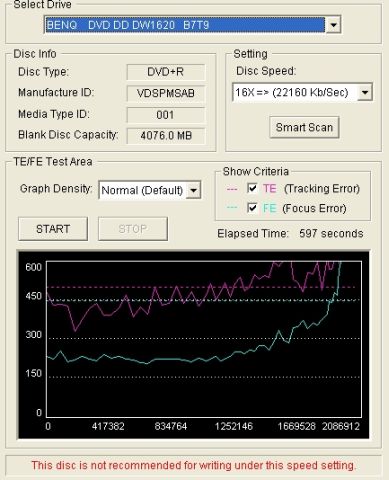This screenshot has height=480, width=389.
Task: Click the Blank Disc Capacity 4076.0 MB field
Action: [166, 136]
